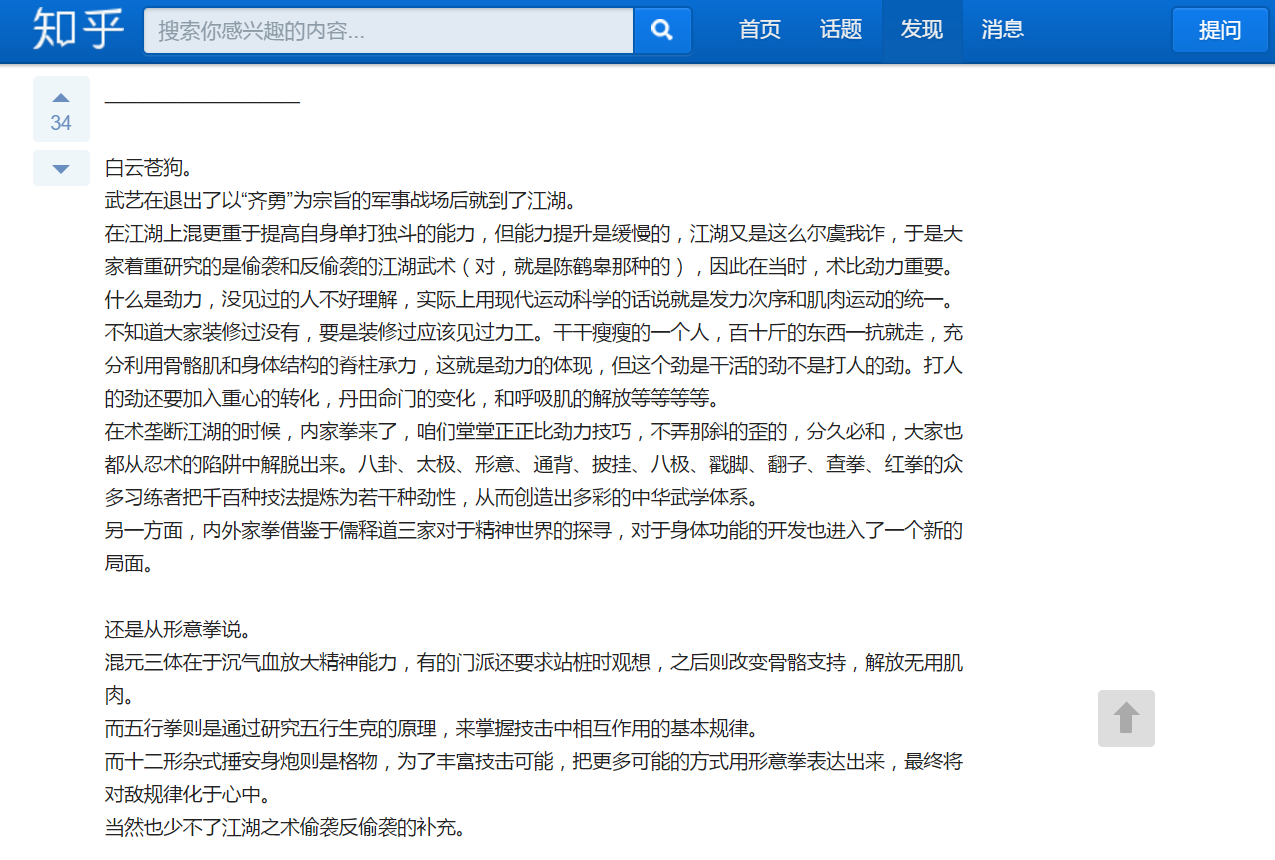Viewport: 1275px width, 860px height.
Task: Go to the 话题 page
Action: [x=841, y=30]
